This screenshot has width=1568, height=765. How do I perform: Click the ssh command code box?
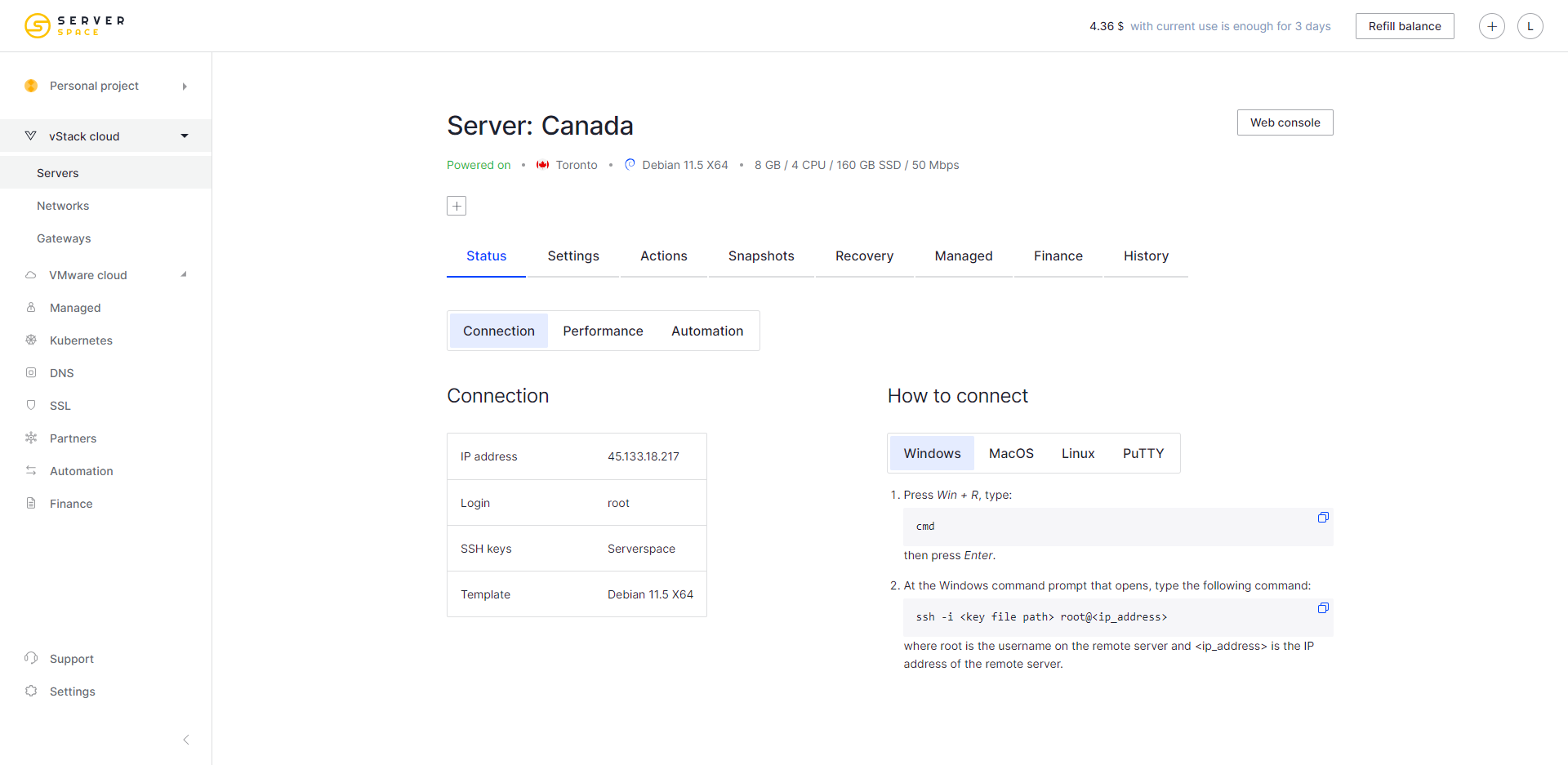[x=1118, y=617]
